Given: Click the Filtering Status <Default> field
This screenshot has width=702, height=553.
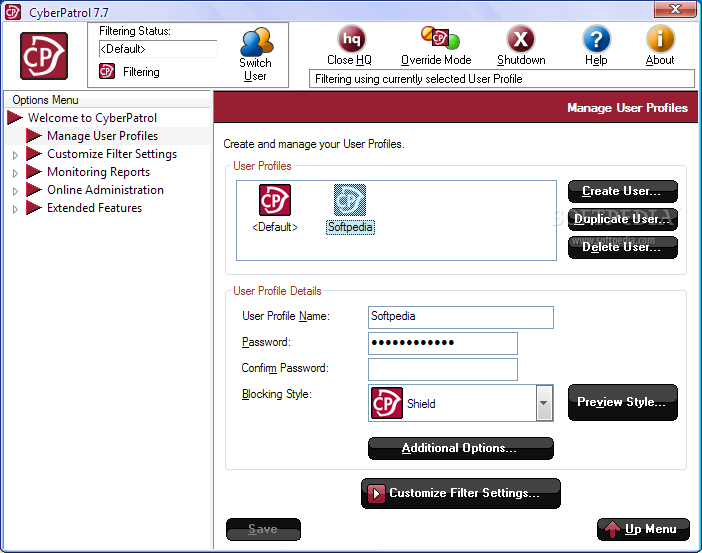Looking at the screenshot, I should 158,49.
